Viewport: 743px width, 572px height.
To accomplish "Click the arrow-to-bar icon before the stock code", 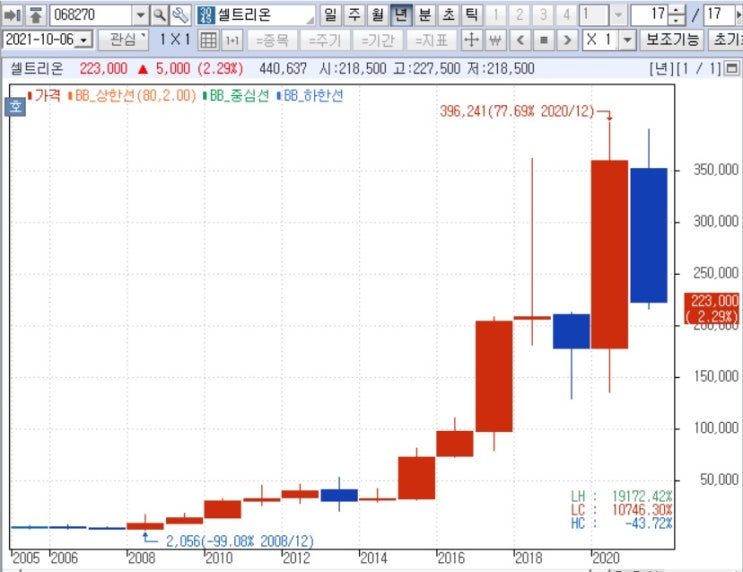I will pyautogui.click(x=12, y=15).
